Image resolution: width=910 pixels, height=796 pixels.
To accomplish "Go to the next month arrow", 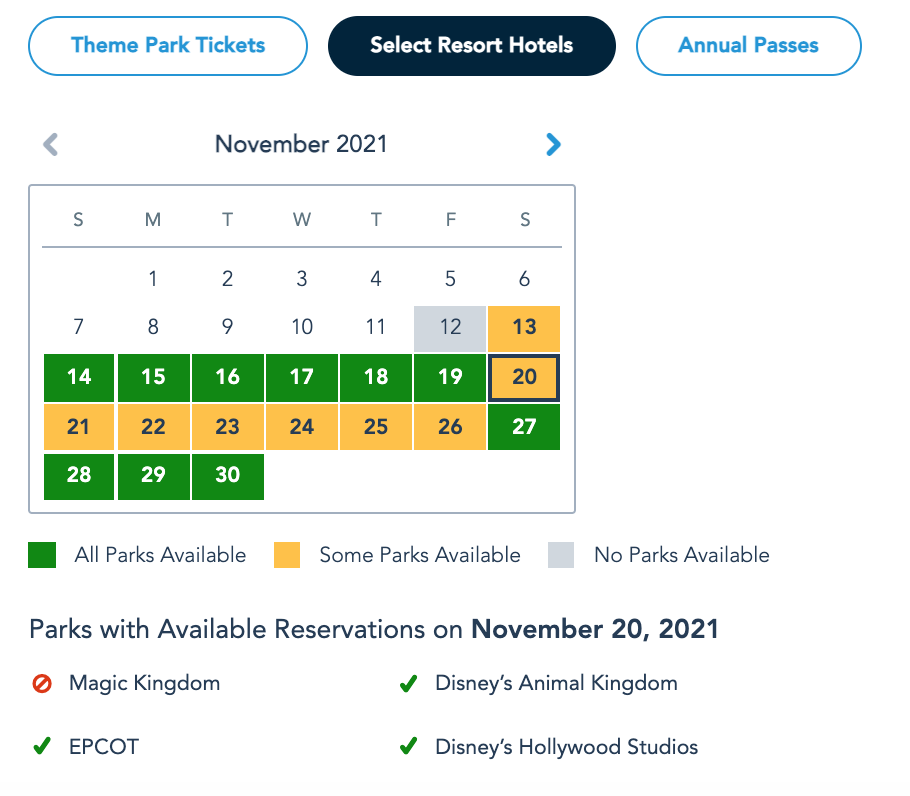I will tap(553, 145).
